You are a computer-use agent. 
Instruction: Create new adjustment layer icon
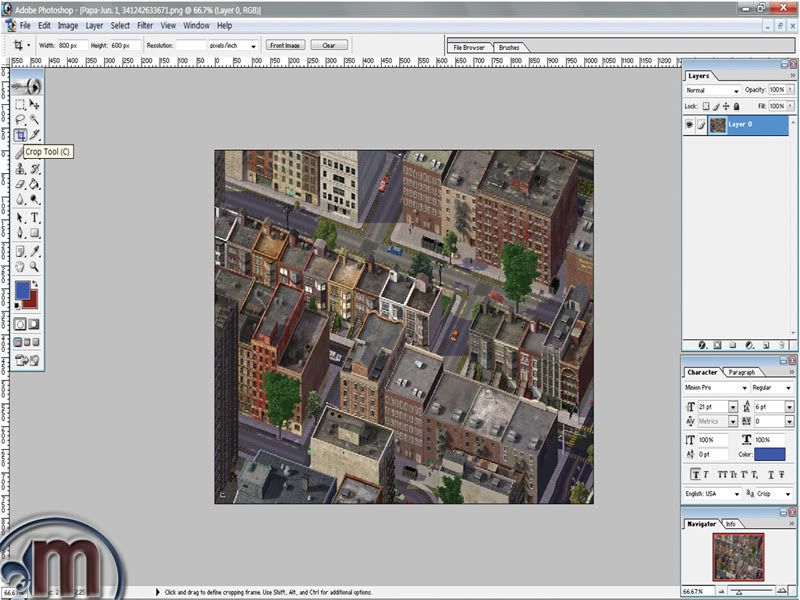coord(749,345)
